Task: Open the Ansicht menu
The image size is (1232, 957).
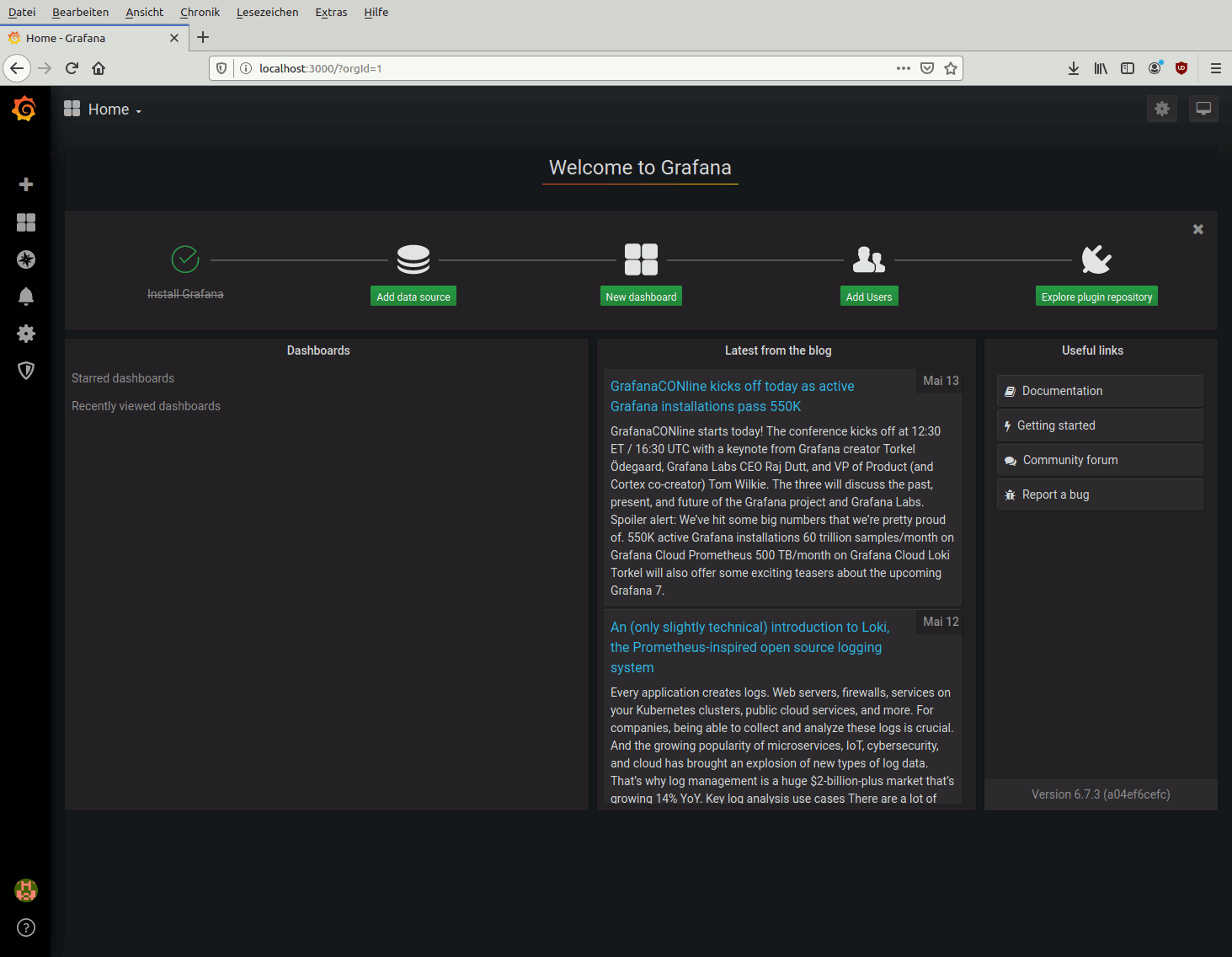Action: pyautogui.click(x=145, y=12)
